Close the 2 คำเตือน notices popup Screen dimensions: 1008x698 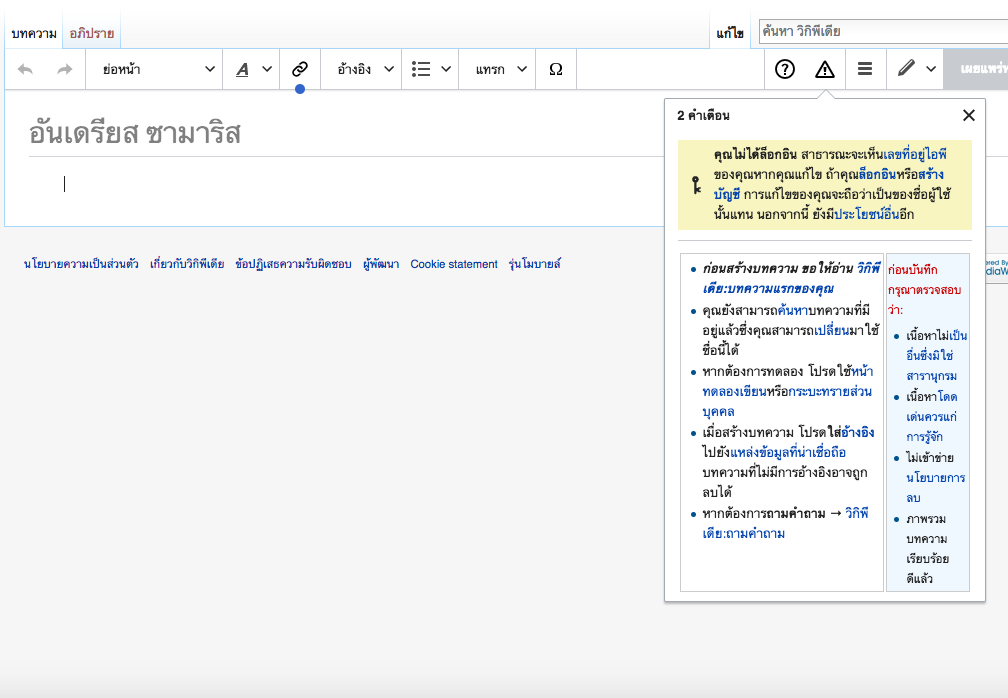coord(969,115)
